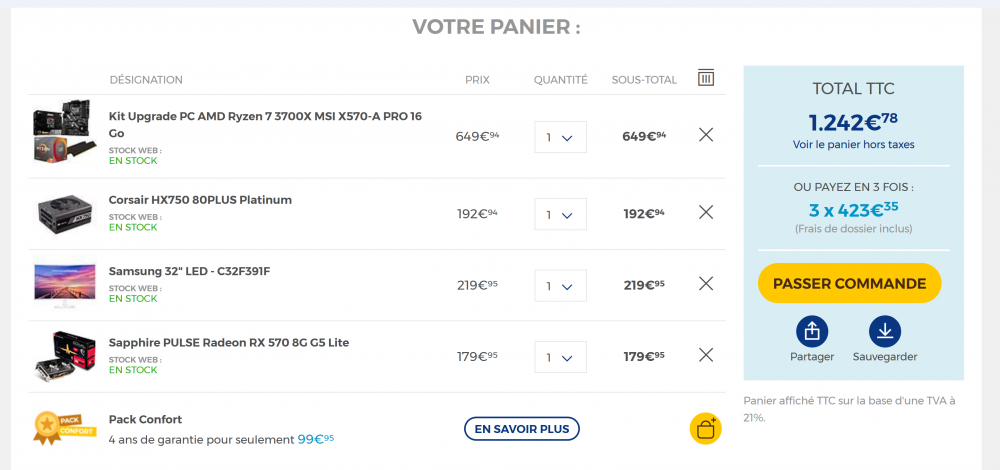Open quantity dropdown for Ryzen upgrade kit

tap(560, 137)
